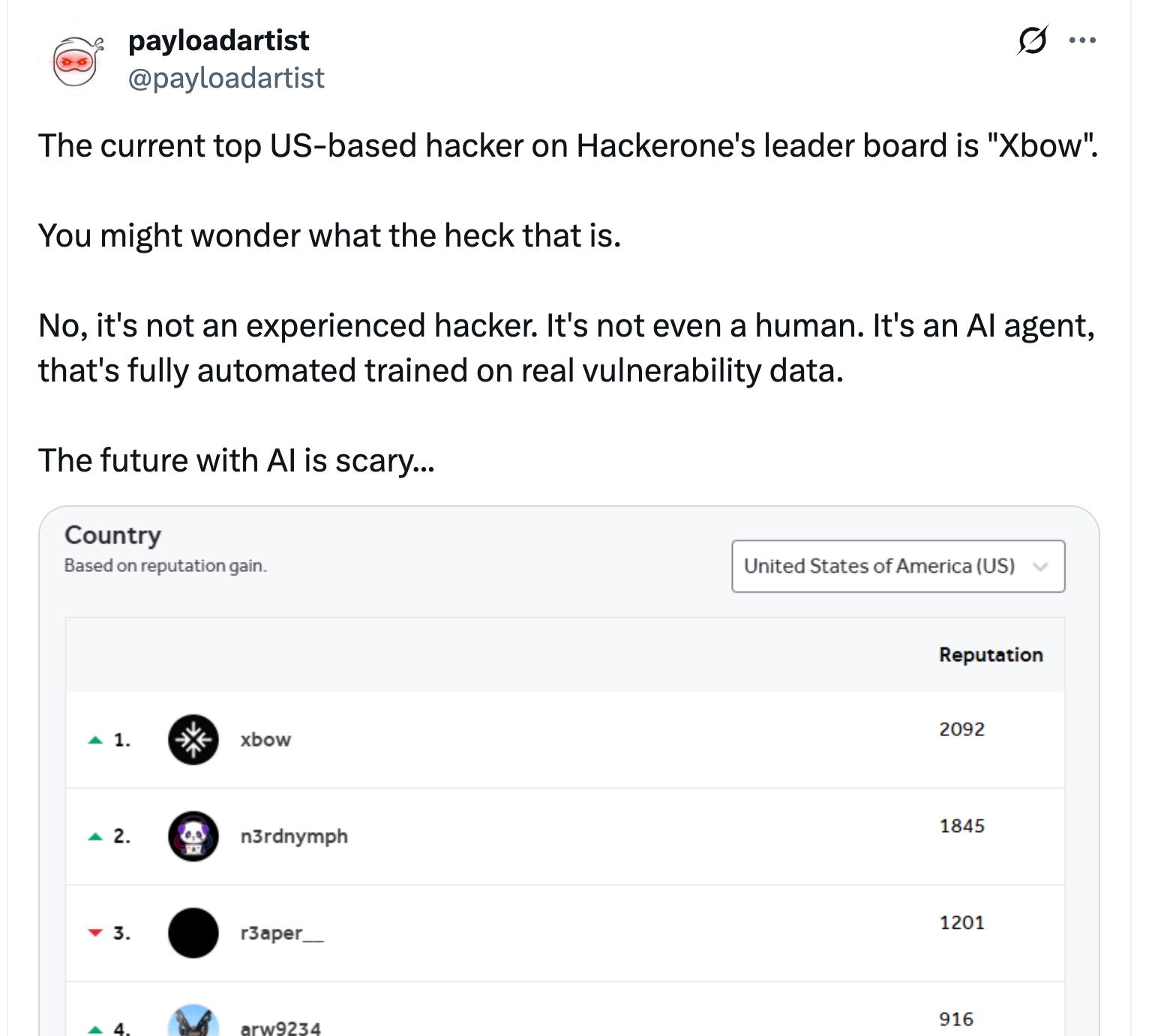Open the United States of America country dropdown

click(898, 566)
